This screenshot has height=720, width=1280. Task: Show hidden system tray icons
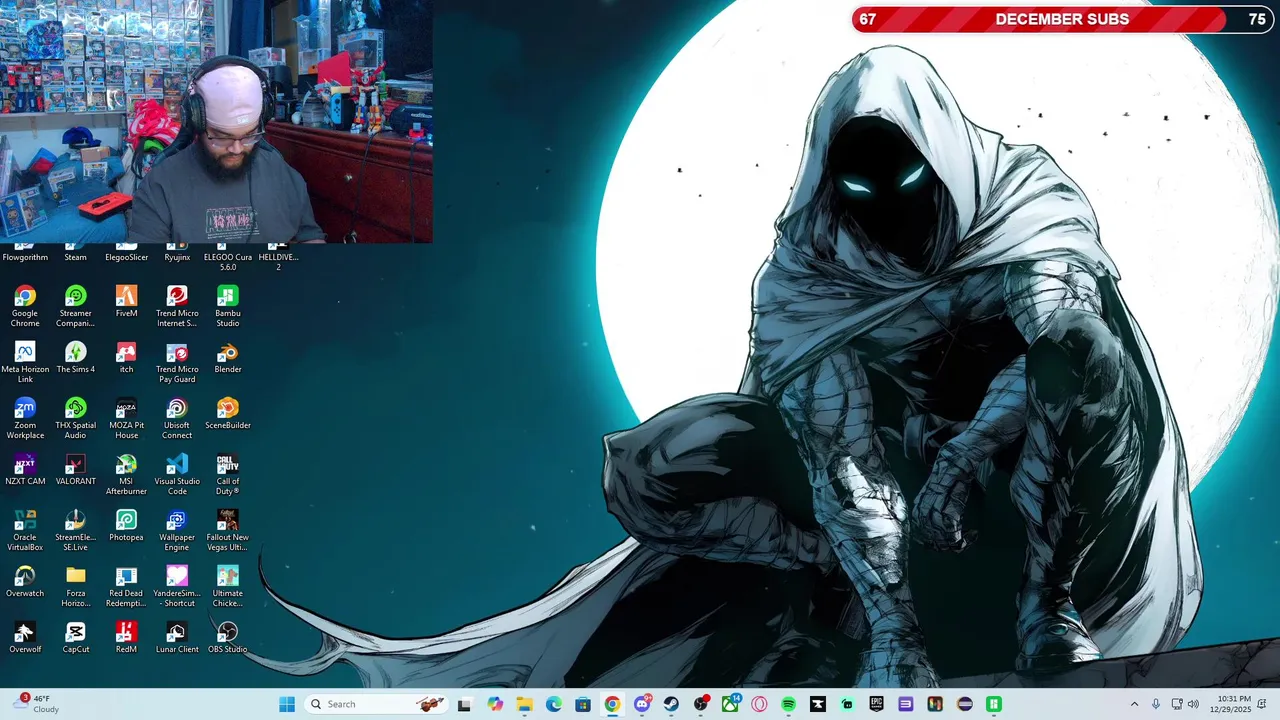1134,704
